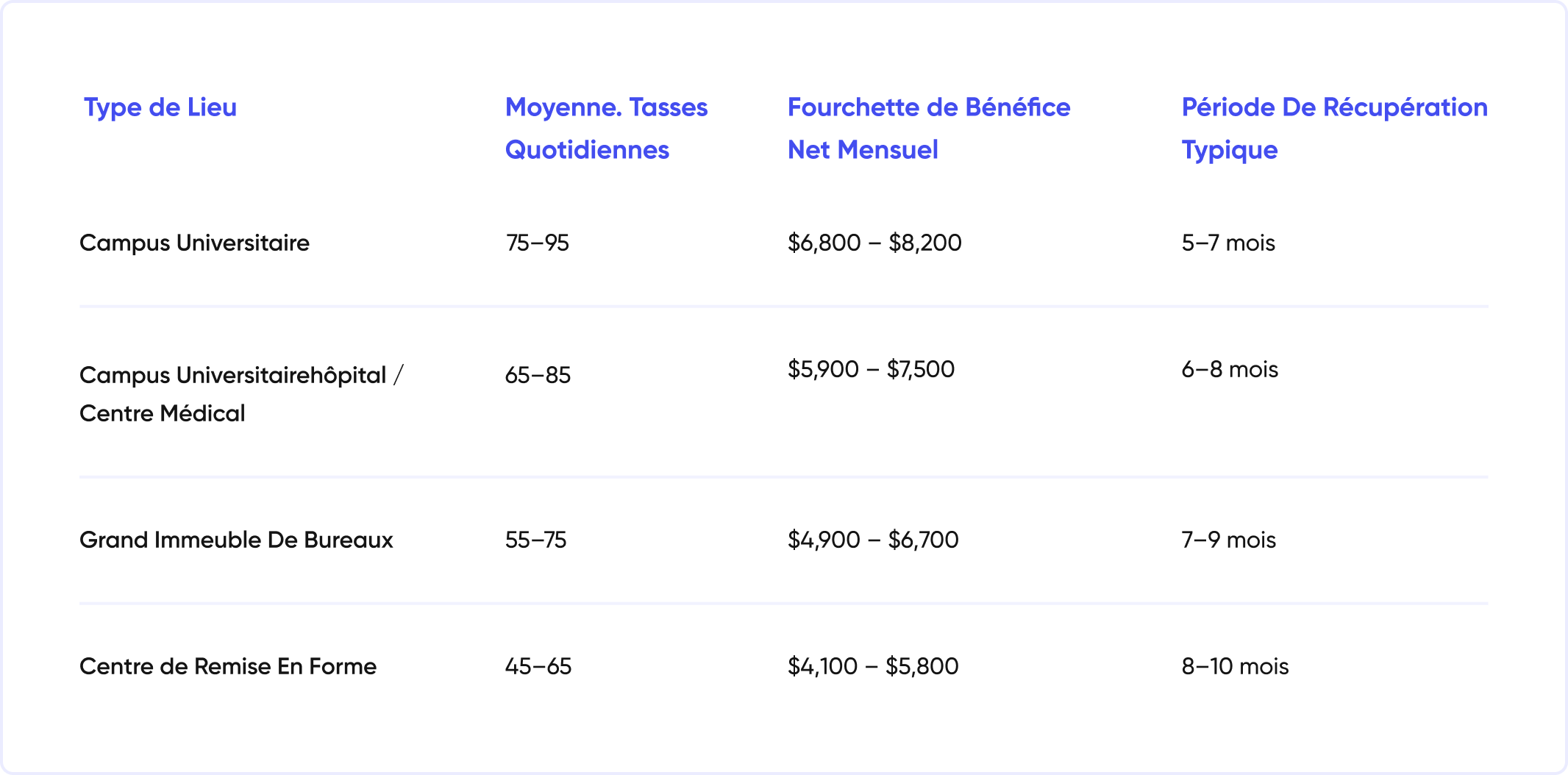1568x775 pixels.
Task: Select the '5–7 mois' payback cell
Action: pyautogui.click(x=1228, y=243)
